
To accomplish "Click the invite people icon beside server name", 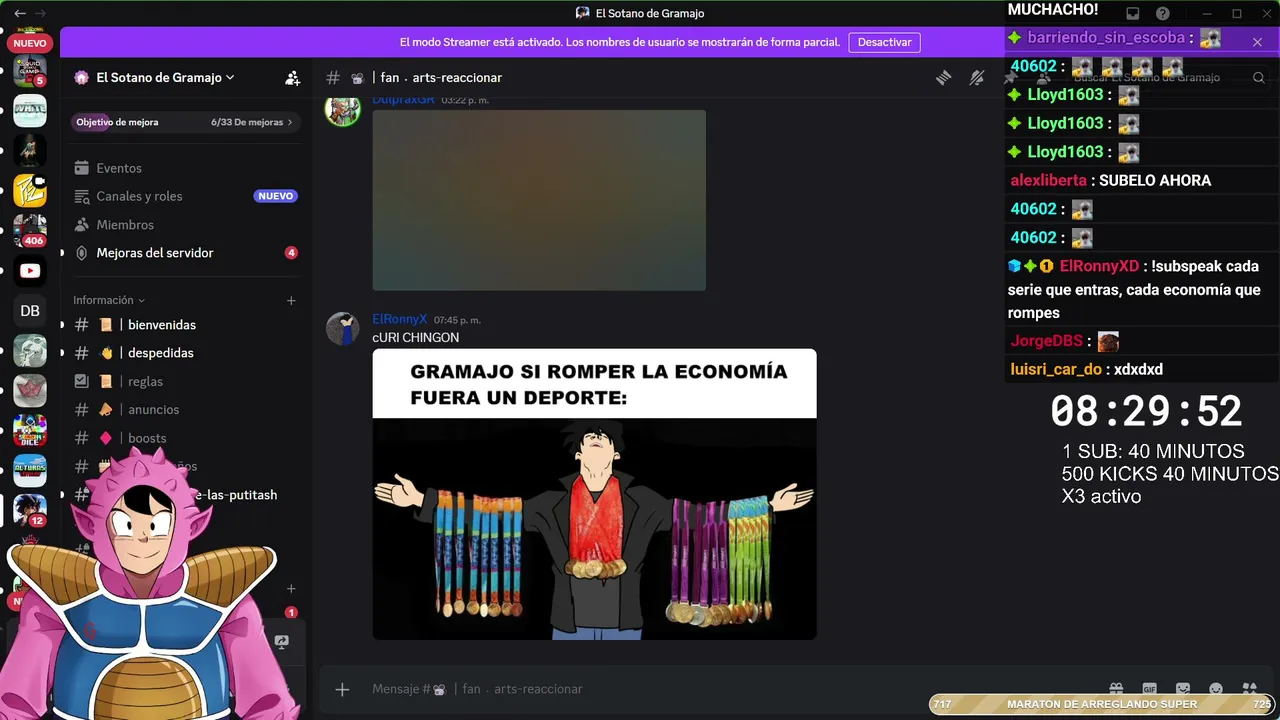I will tap(292, 77).
